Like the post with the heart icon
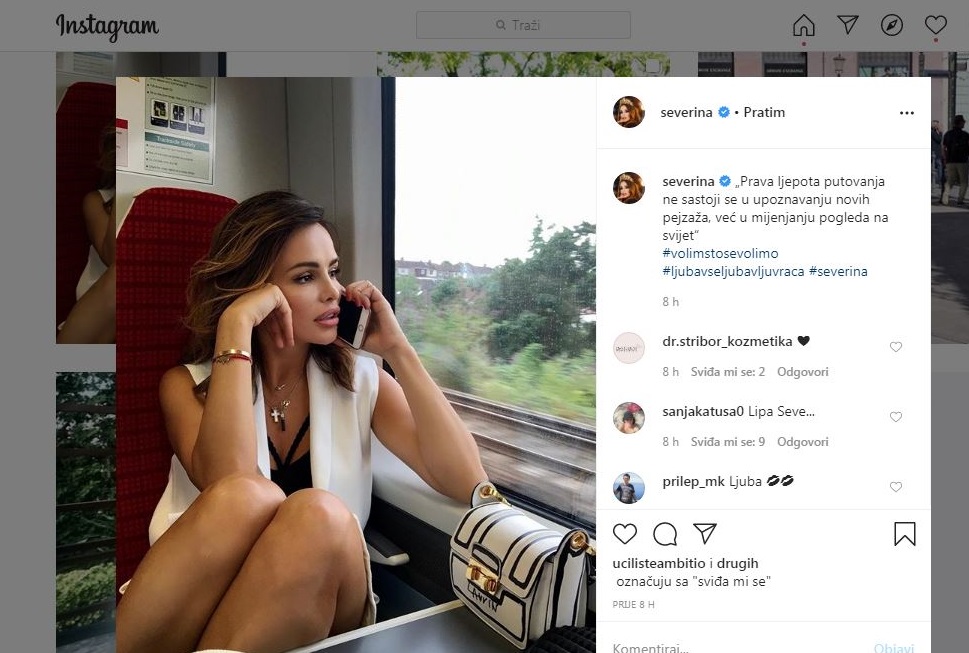Viewport: 969px width, 653px height. point(625,534)
